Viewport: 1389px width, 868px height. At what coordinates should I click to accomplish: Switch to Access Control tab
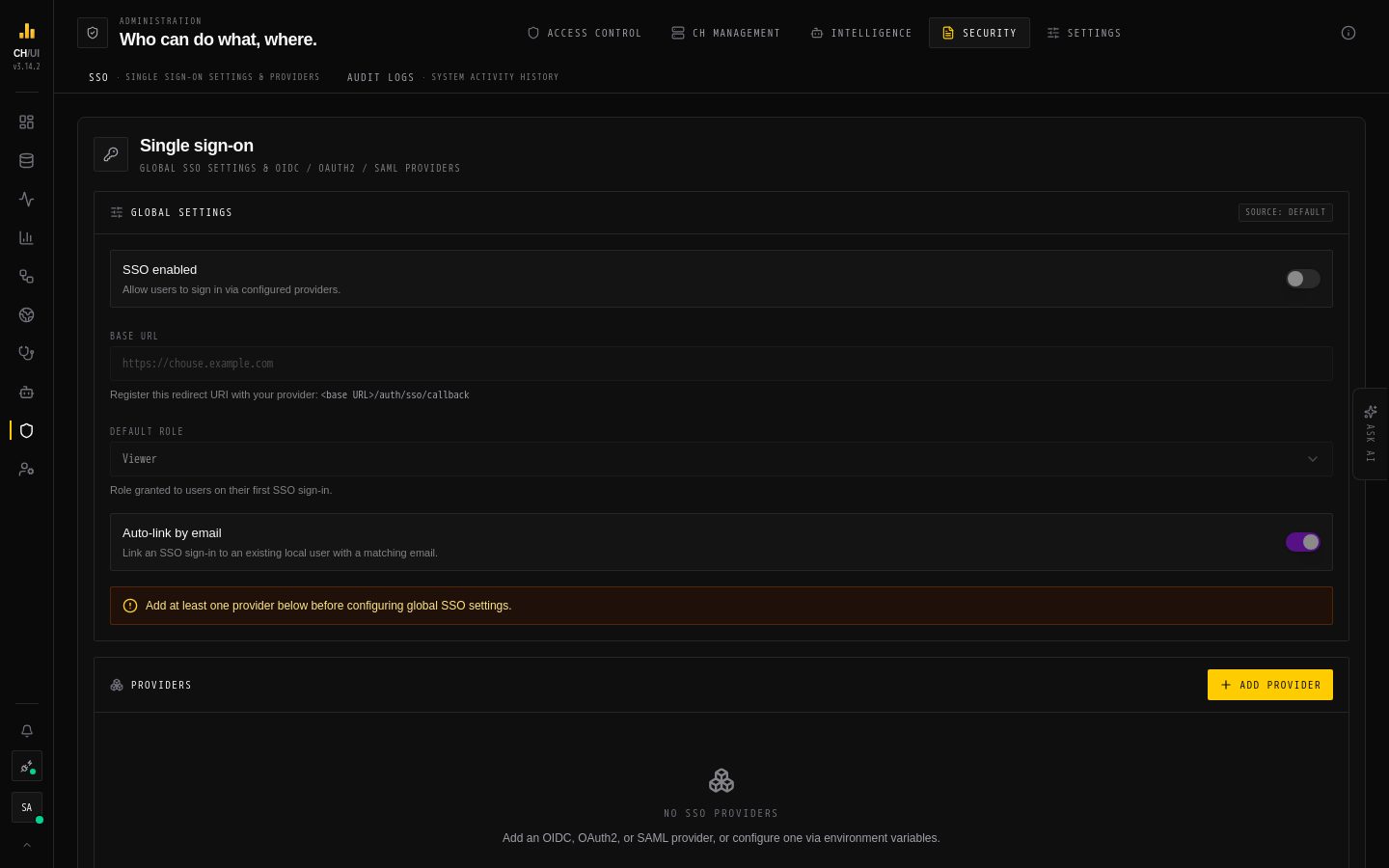coord(585,33)
